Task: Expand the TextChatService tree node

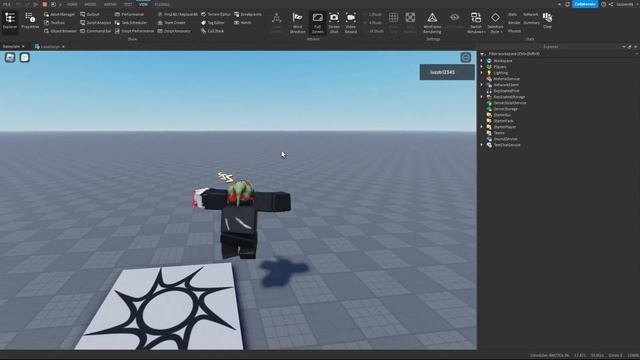Action: [482, 145]
